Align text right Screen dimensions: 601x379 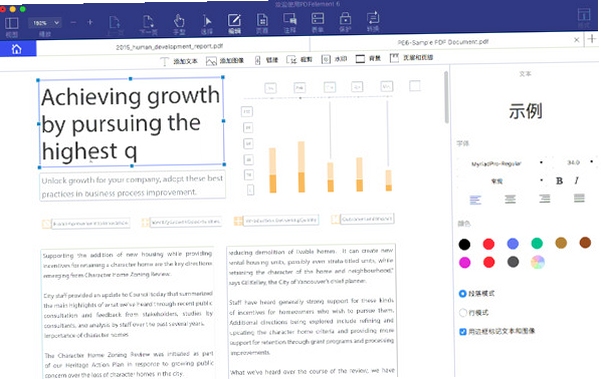pyautogui.click(x=544, y=198)
